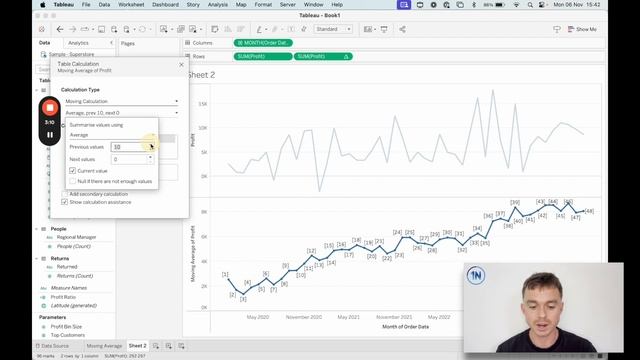Open the Average, prev 10, next 0 dropdown

click(x=121, y=113)
